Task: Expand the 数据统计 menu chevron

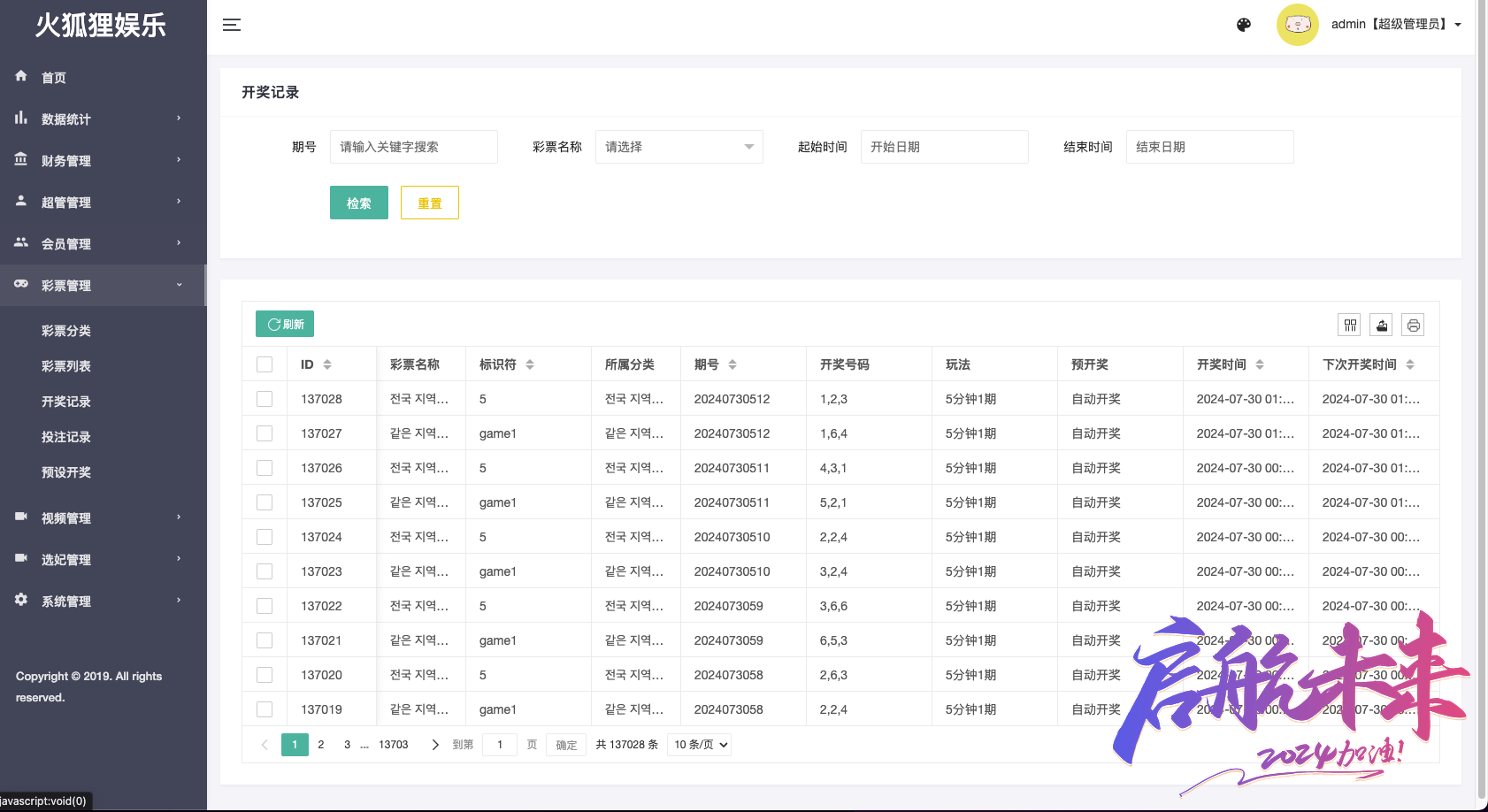Action: click(179, 119)
